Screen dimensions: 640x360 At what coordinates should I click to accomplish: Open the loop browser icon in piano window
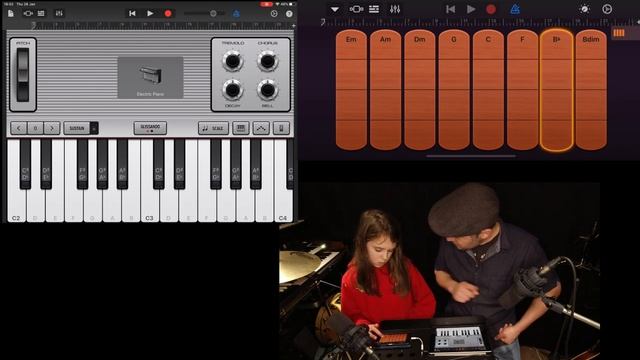[274, 13]
